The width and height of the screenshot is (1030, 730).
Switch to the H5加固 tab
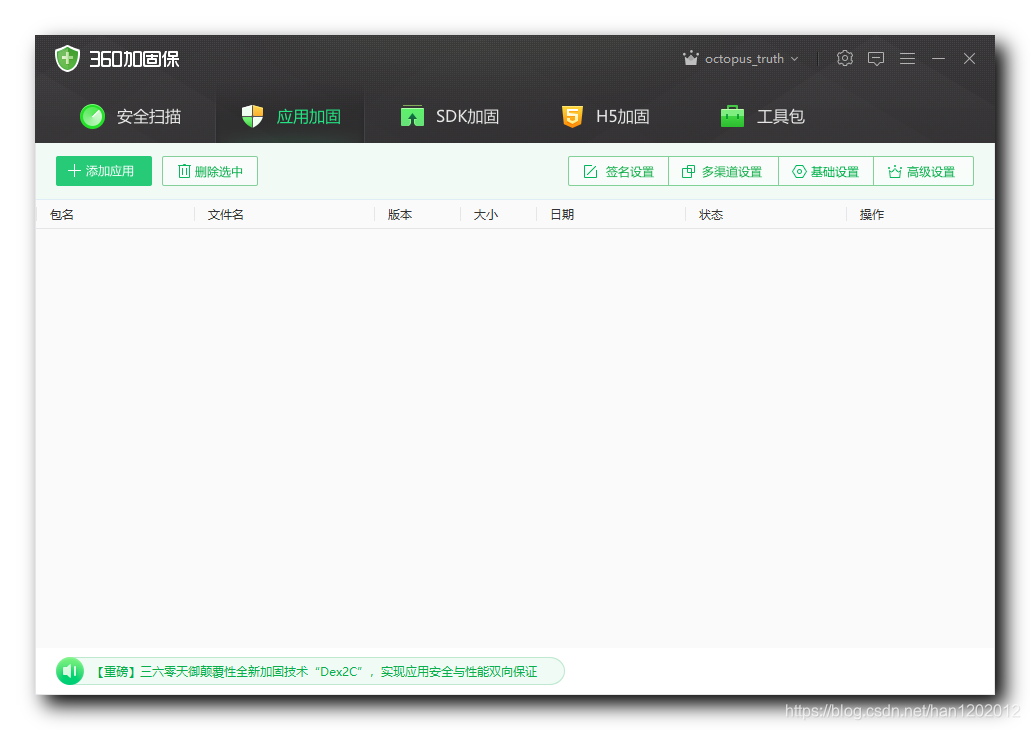click(x=605, y=116)
